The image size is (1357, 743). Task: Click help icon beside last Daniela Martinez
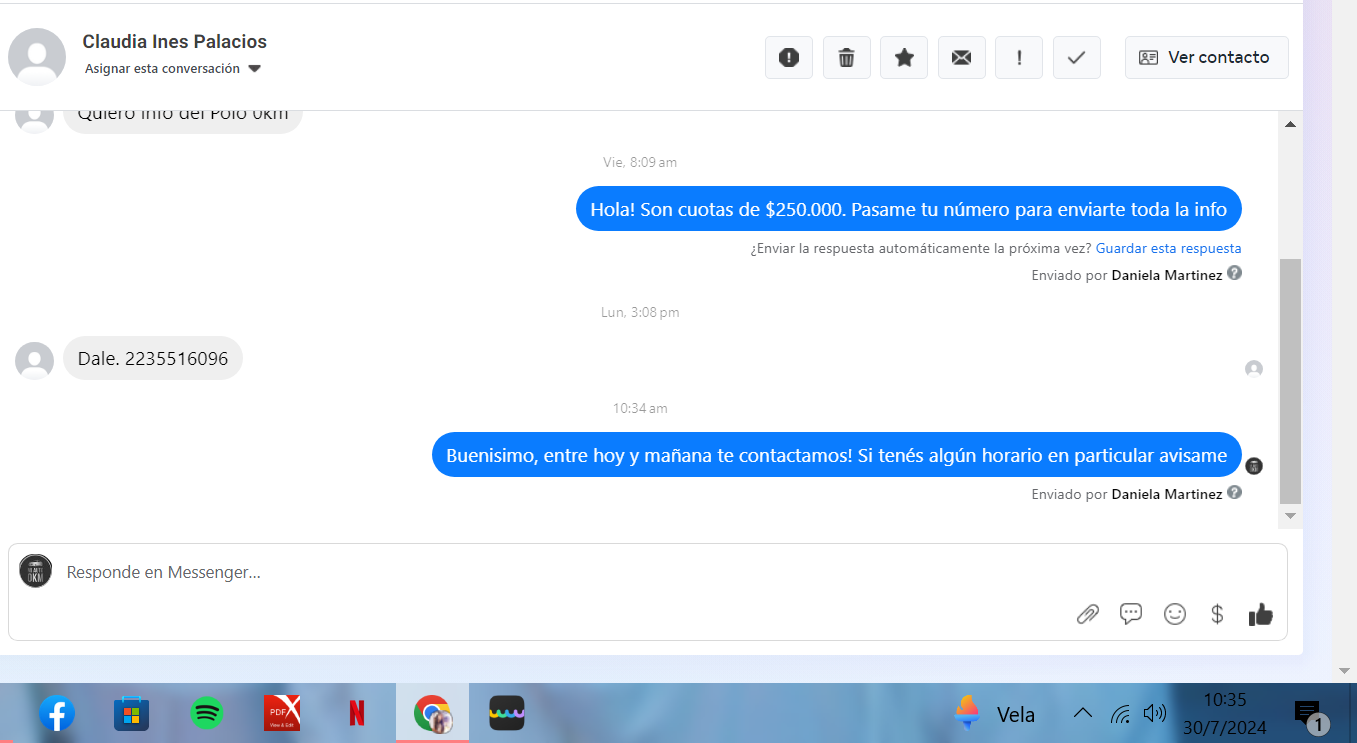[x=1234, y=493]
